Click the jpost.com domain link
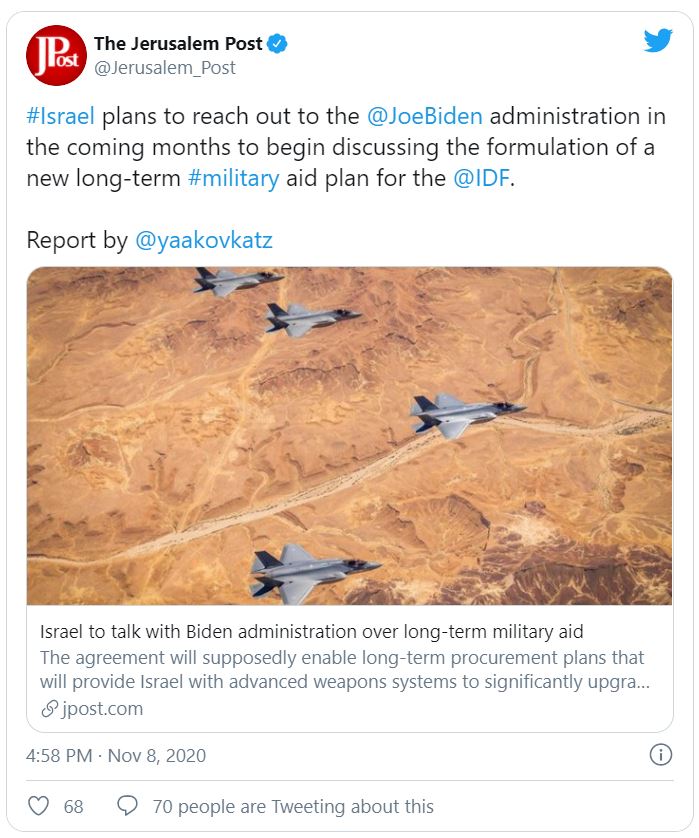 click(x=100, y=709)
